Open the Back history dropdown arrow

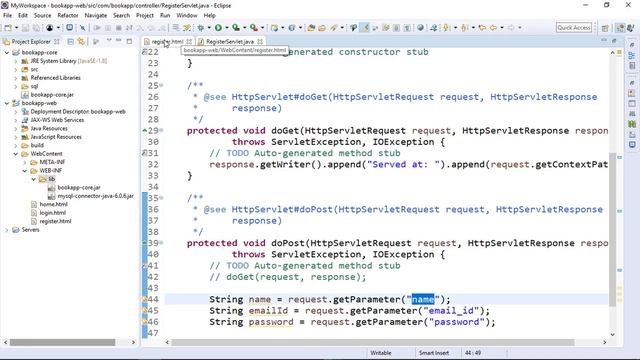pos(502,28)
